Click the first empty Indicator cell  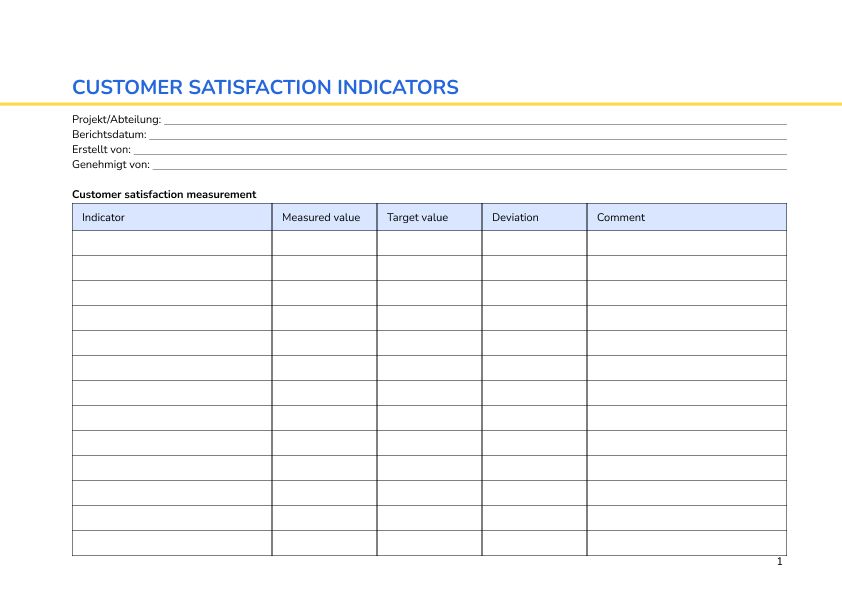click(172, 242)
